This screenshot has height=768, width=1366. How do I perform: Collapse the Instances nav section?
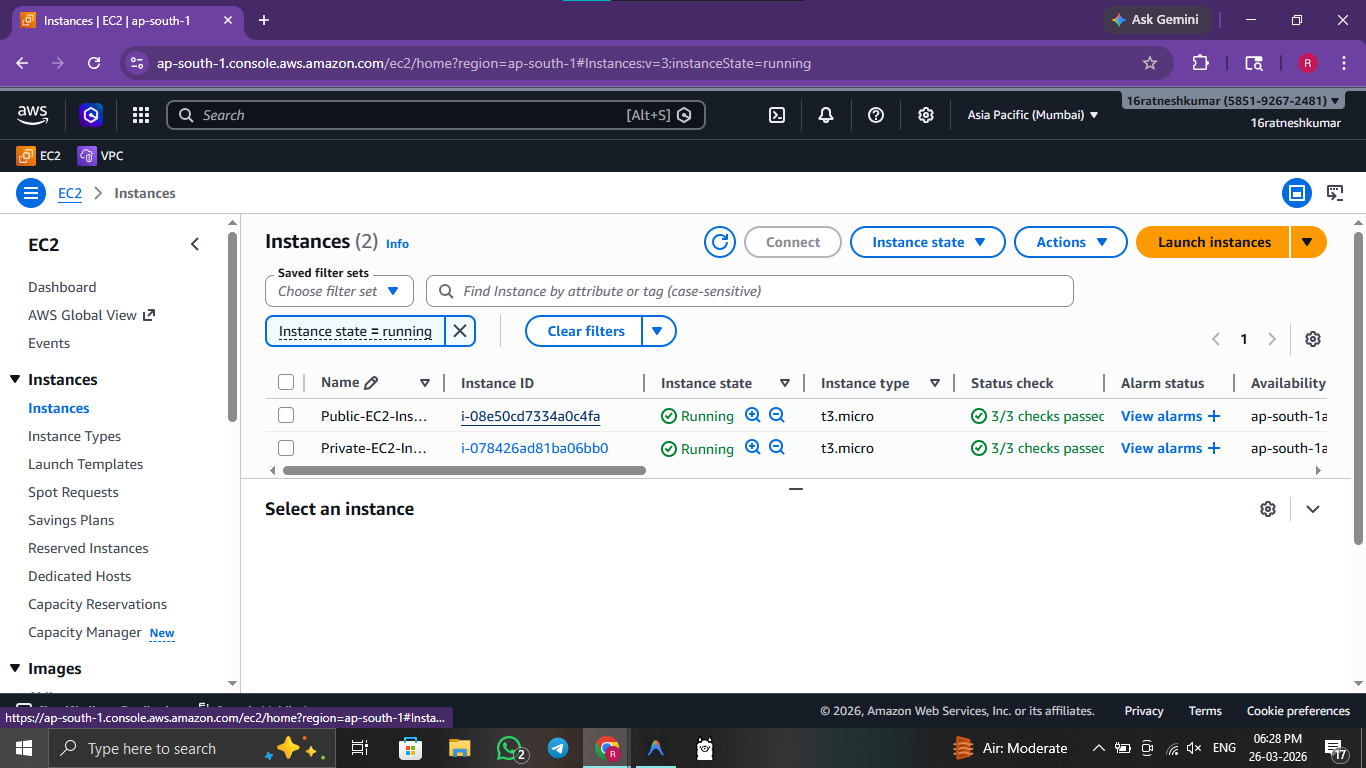pos(15,380)
